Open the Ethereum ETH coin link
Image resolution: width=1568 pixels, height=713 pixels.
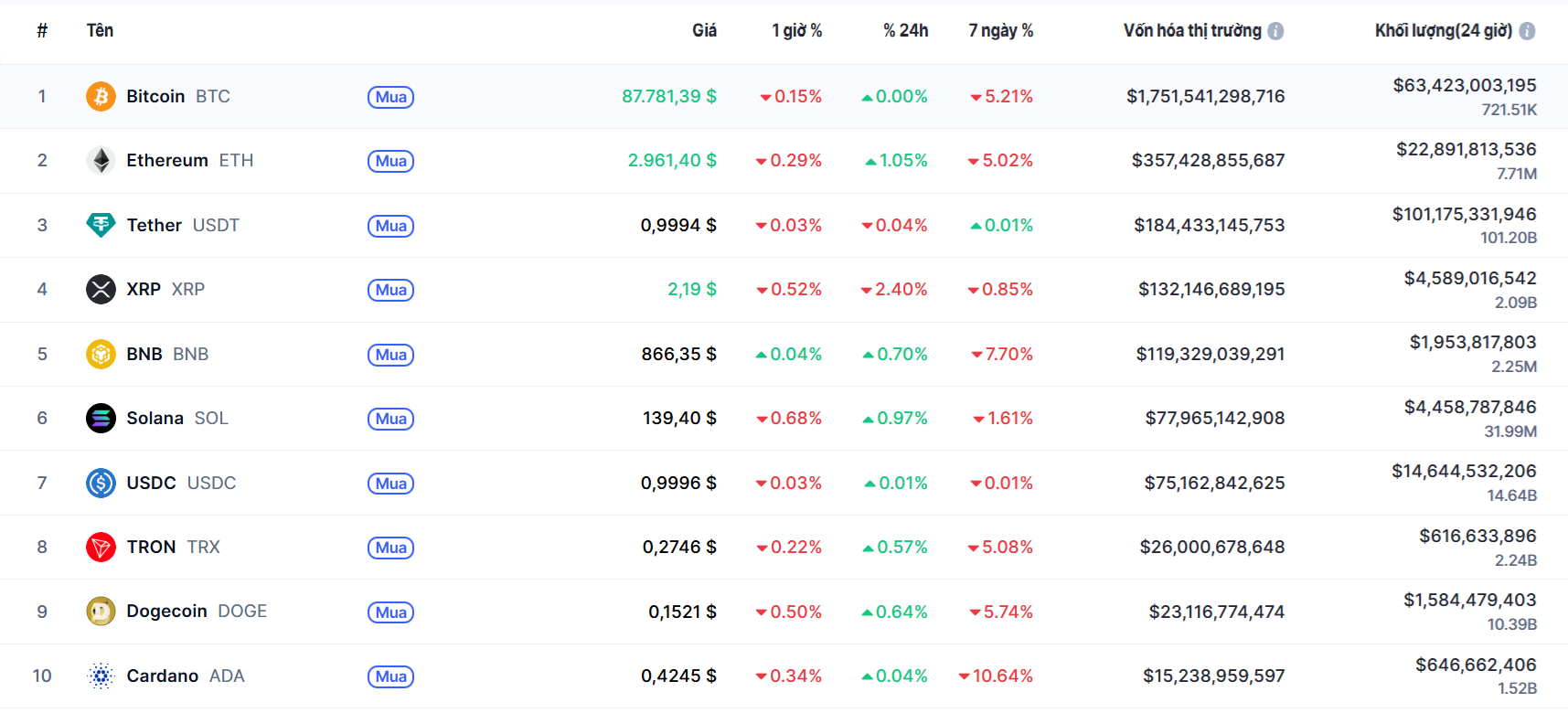[189, 161]
